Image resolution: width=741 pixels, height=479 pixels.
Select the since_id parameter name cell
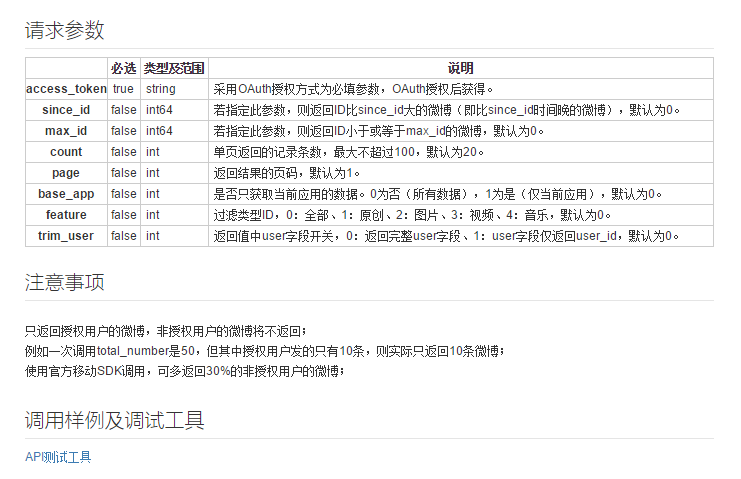[x=66, y=110]
